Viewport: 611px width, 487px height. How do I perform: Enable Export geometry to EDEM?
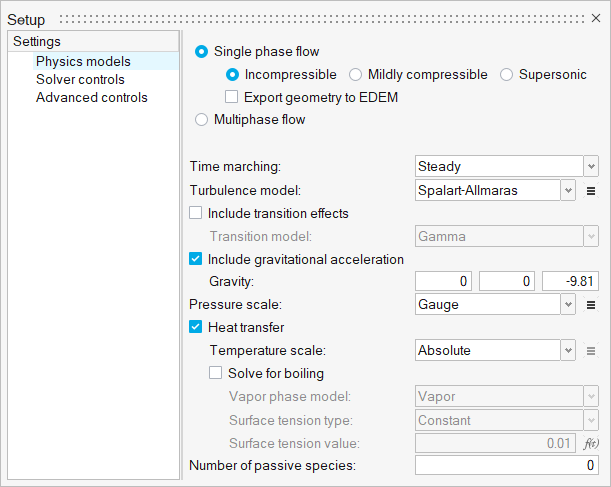pos(232,98)
